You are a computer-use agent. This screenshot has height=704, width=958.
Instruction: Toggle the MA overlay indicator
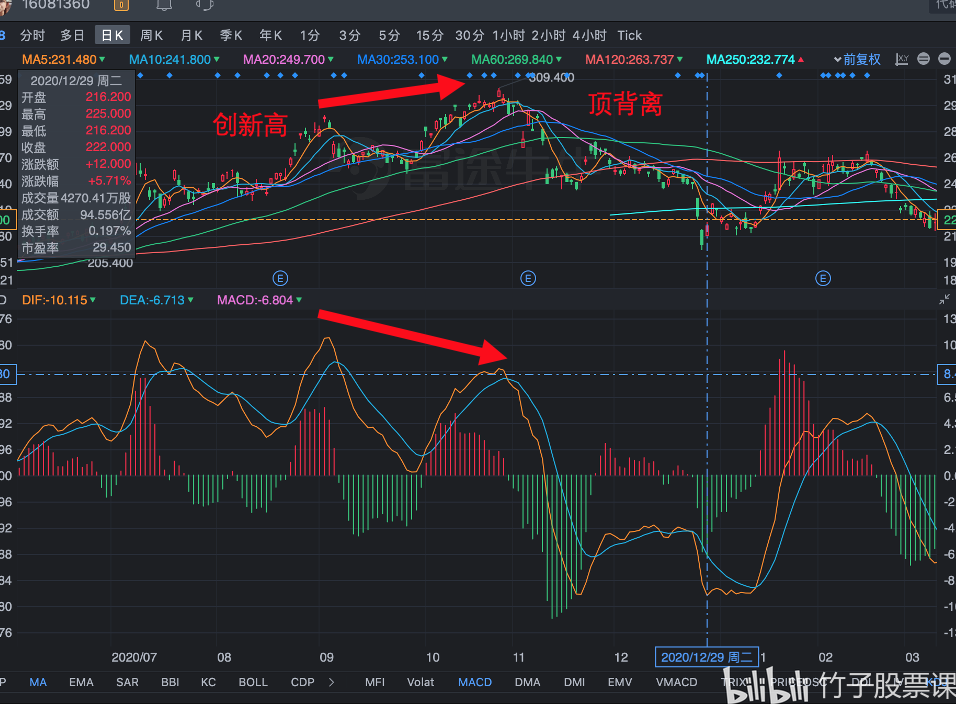pyautogui.click(x=38, y=682)
